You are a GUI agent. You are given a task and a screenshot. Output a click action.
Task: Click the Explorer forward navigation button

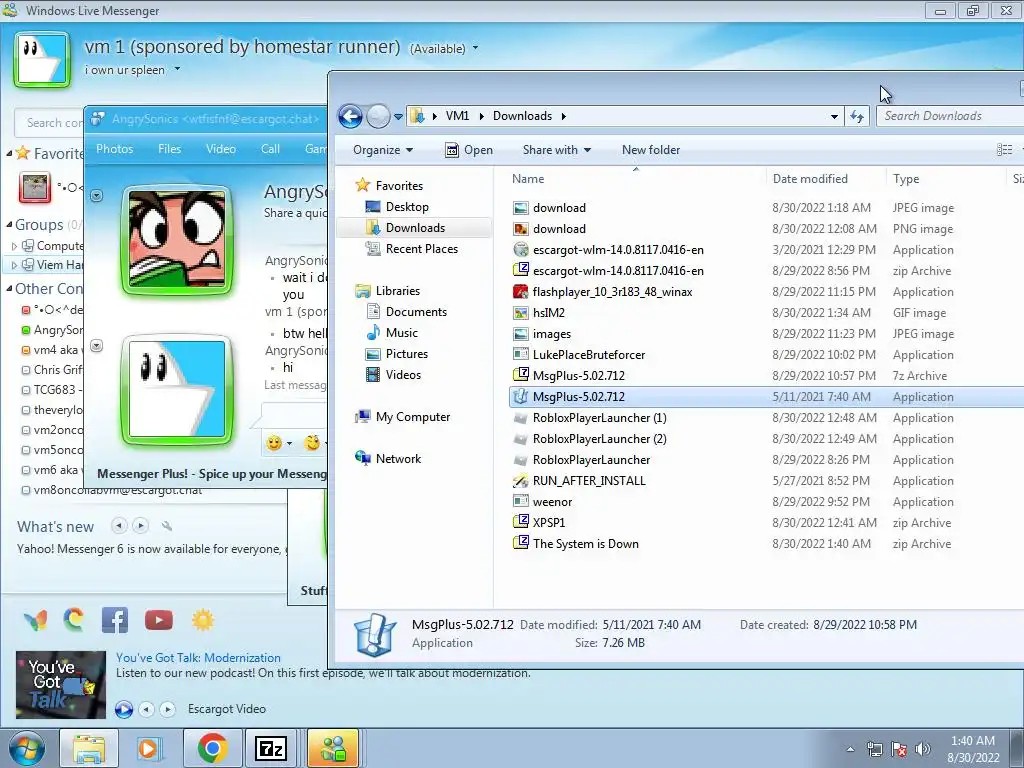coord(378,116)
